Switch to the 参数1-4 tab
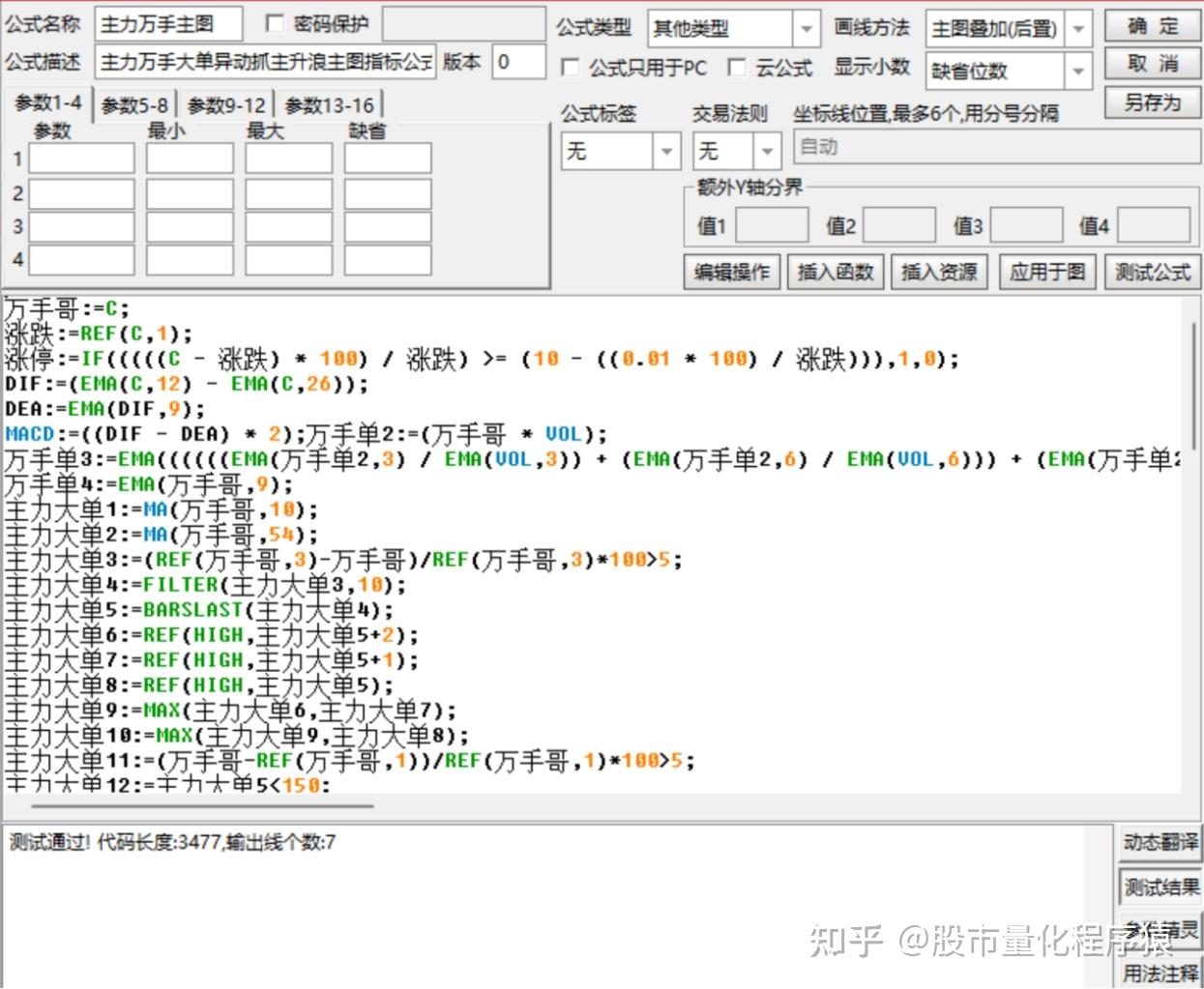Viewport: 1204px width, 989px height. point(49,102)
